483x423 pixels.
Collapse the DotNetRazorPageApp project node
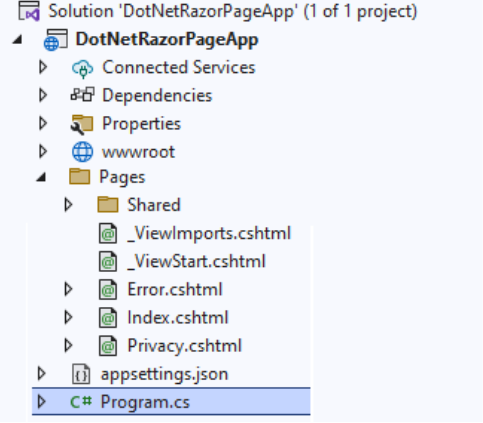coord(17,40)
